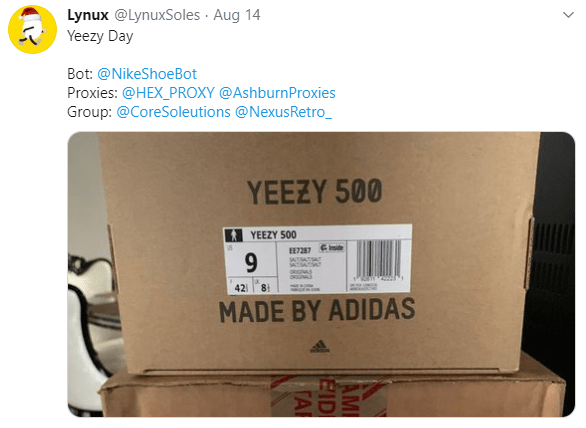Click the pedestrian icon on label
The image size is (586, 428).
click(x=234, y=235)
